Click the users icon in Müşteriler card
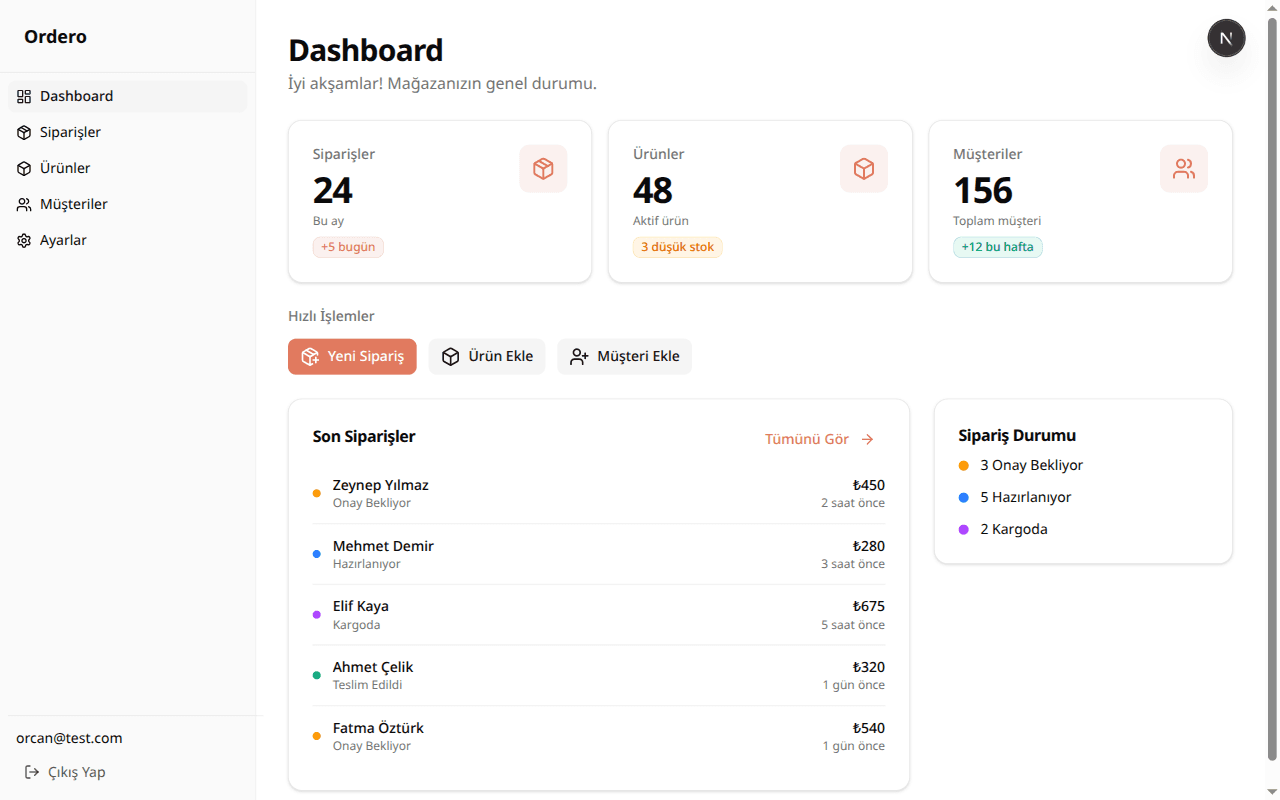The image size is (1280, 800). (x=1183, y=169)
